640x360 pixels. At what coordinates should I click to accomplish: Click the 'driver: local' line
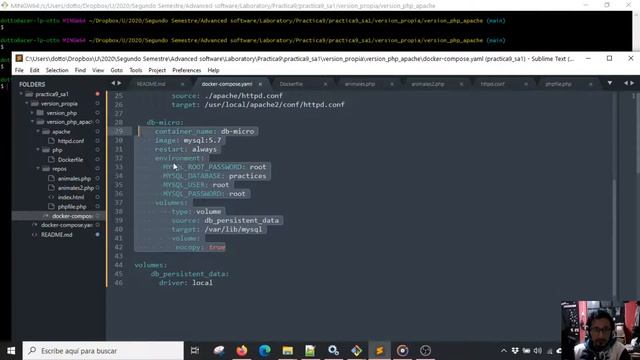click(x=186, y=282)
